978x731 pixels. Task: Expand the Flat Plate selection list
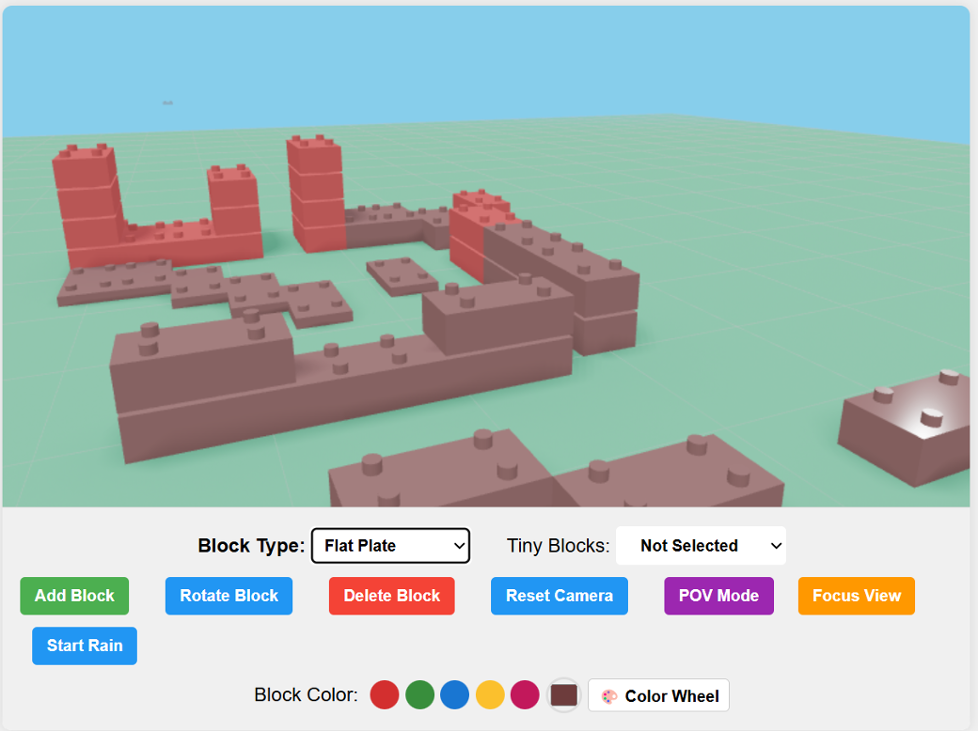(x=389, y=546)
